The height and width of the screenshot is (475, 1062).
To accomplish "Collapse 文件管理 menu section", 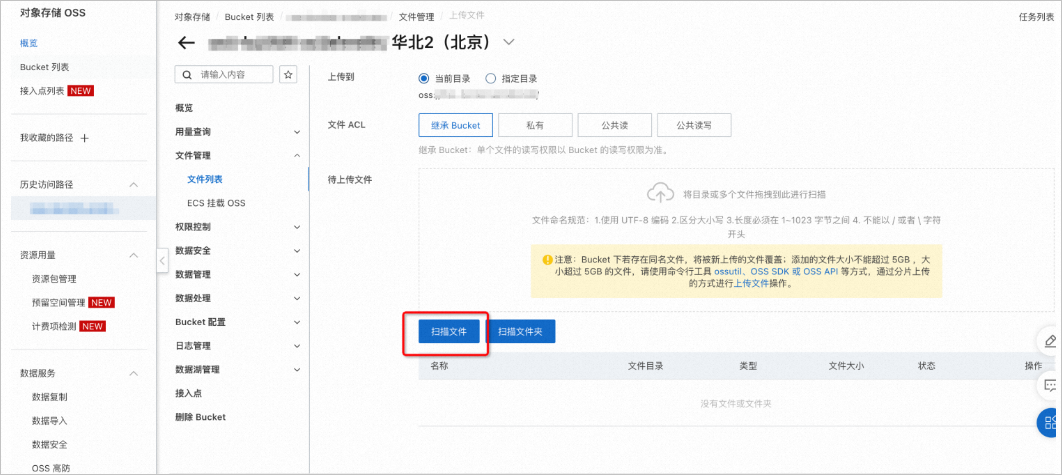I will [x=297, y=156].
